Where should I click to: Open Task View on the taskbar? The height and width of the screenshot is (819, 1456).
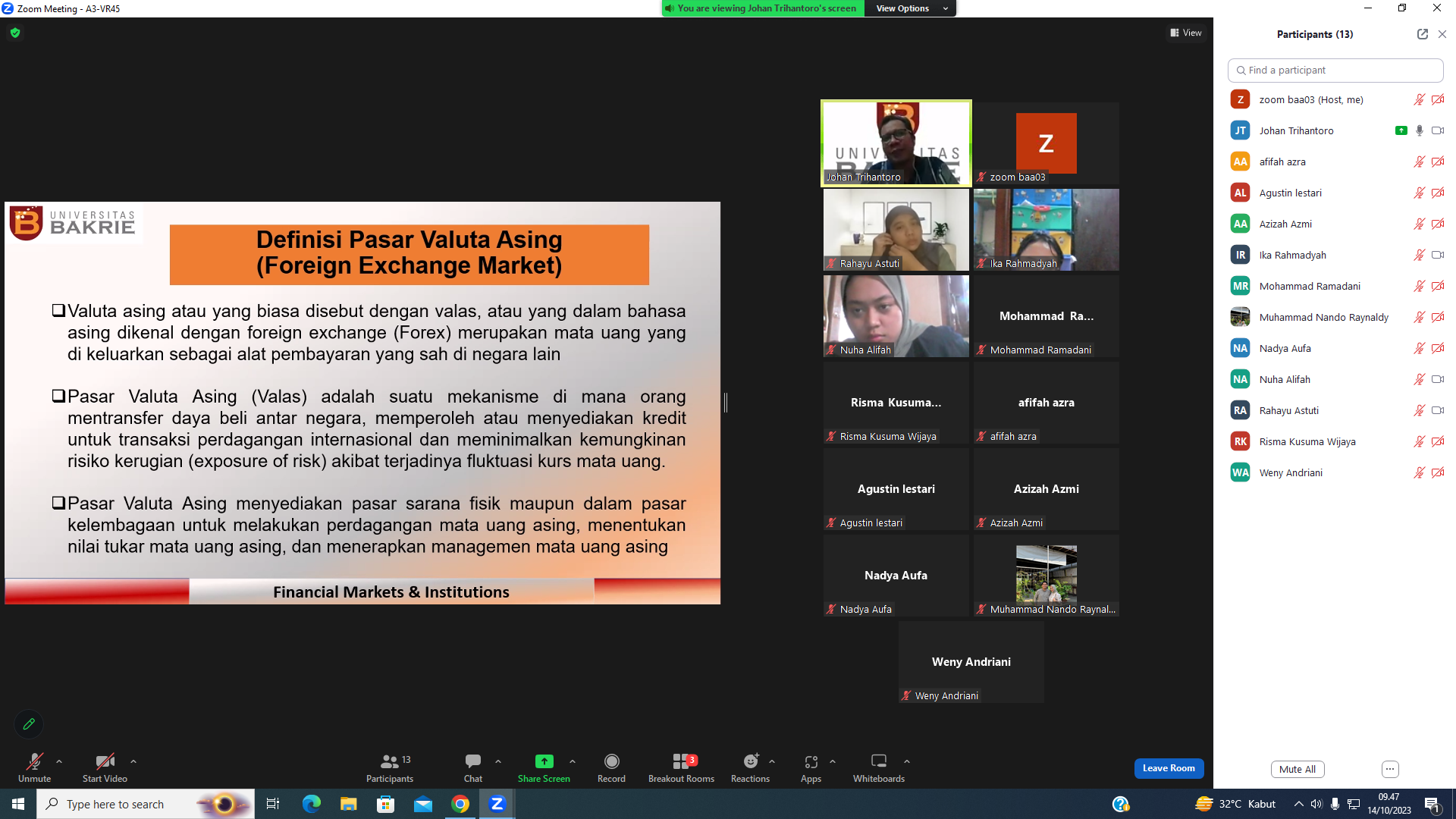coord(273,804)
